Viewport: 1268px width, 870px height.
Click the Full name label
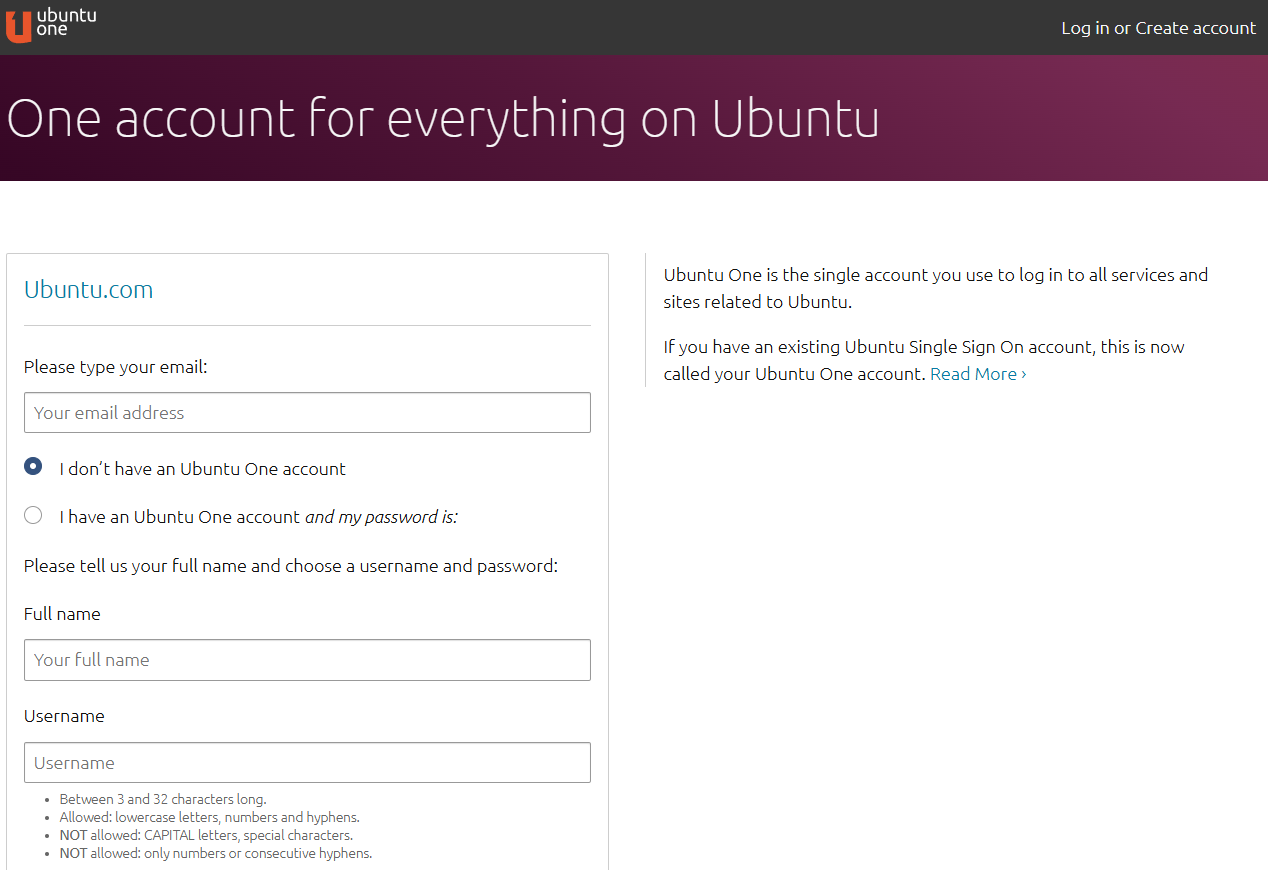(x=62, y=614)
